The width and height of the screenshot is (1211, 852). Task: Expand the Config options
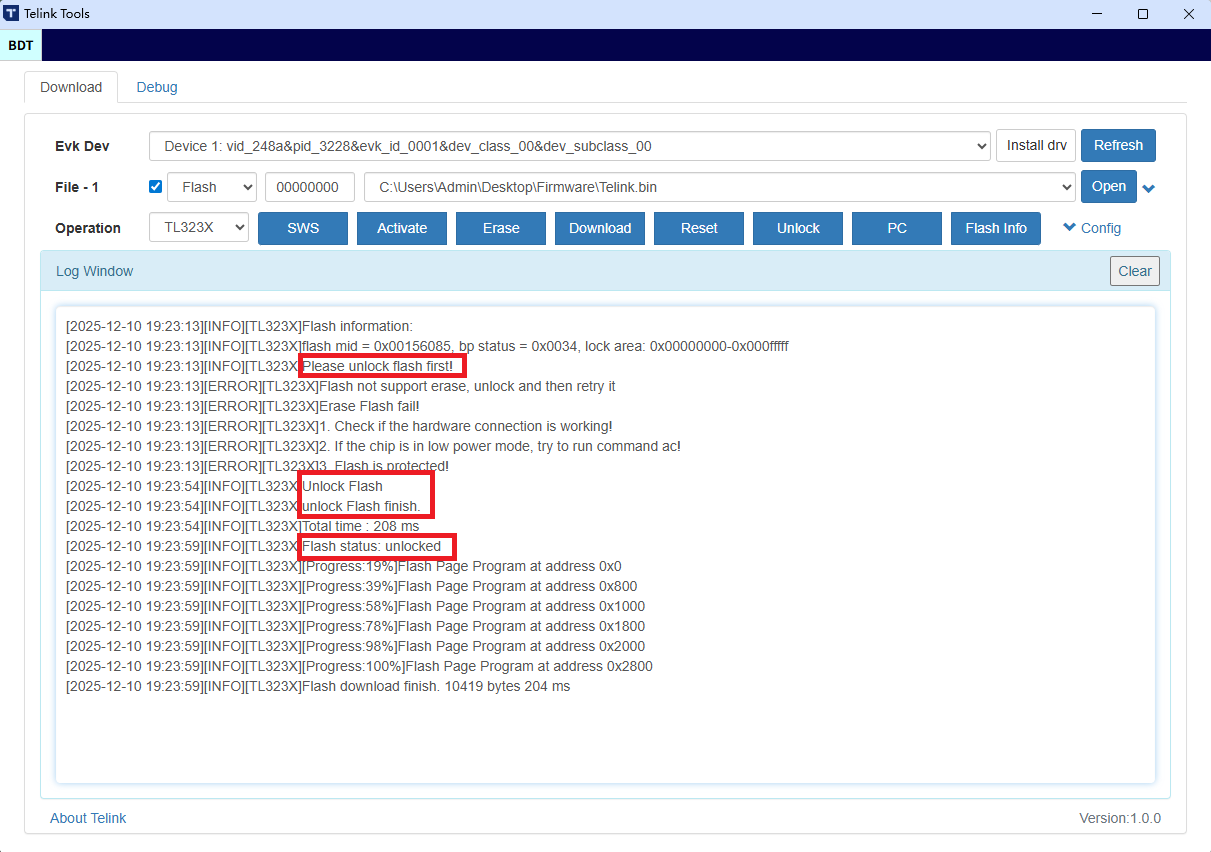coord(1092,228)
